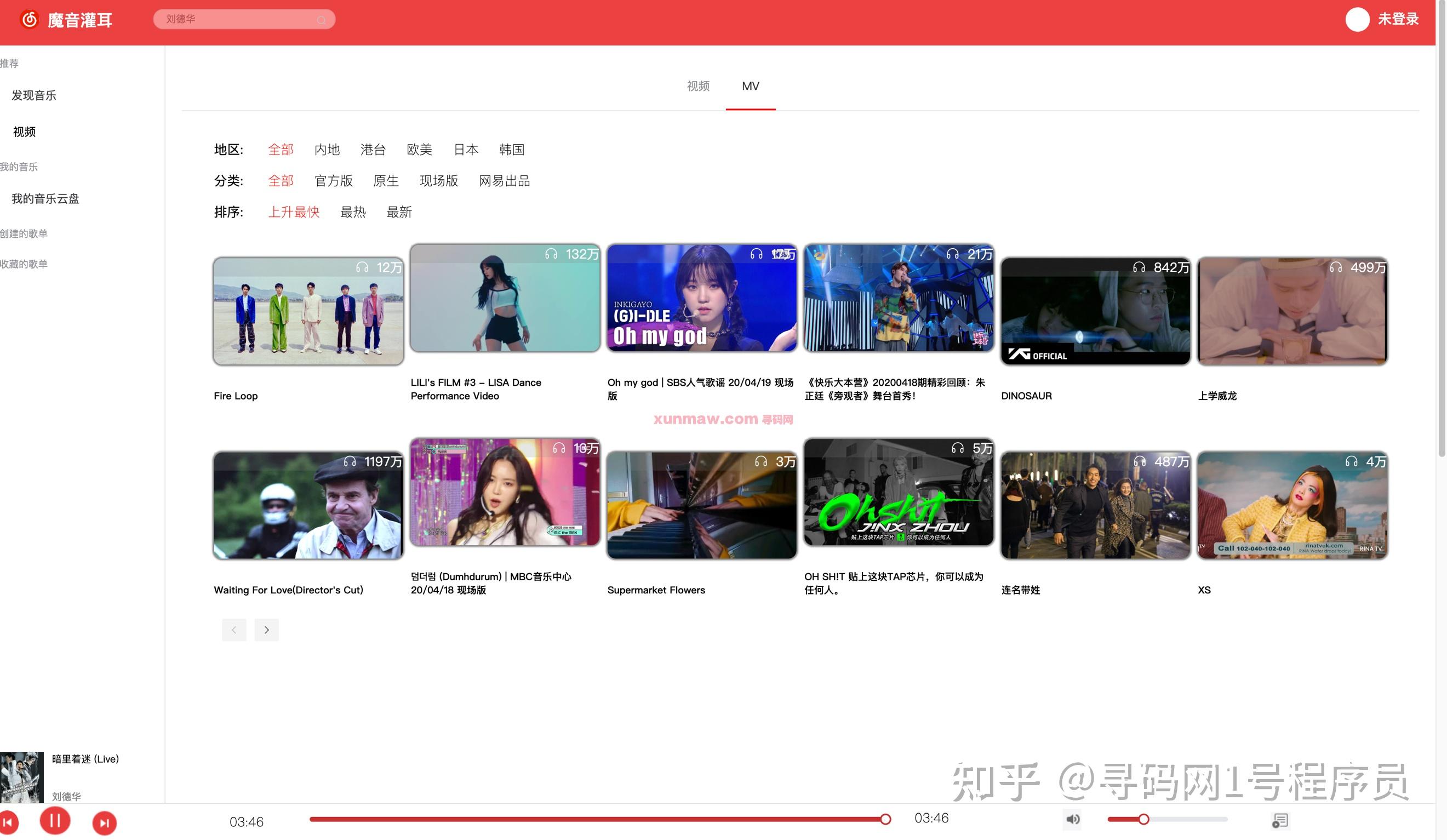Select the 现场版 category filter

coord(439,181)
